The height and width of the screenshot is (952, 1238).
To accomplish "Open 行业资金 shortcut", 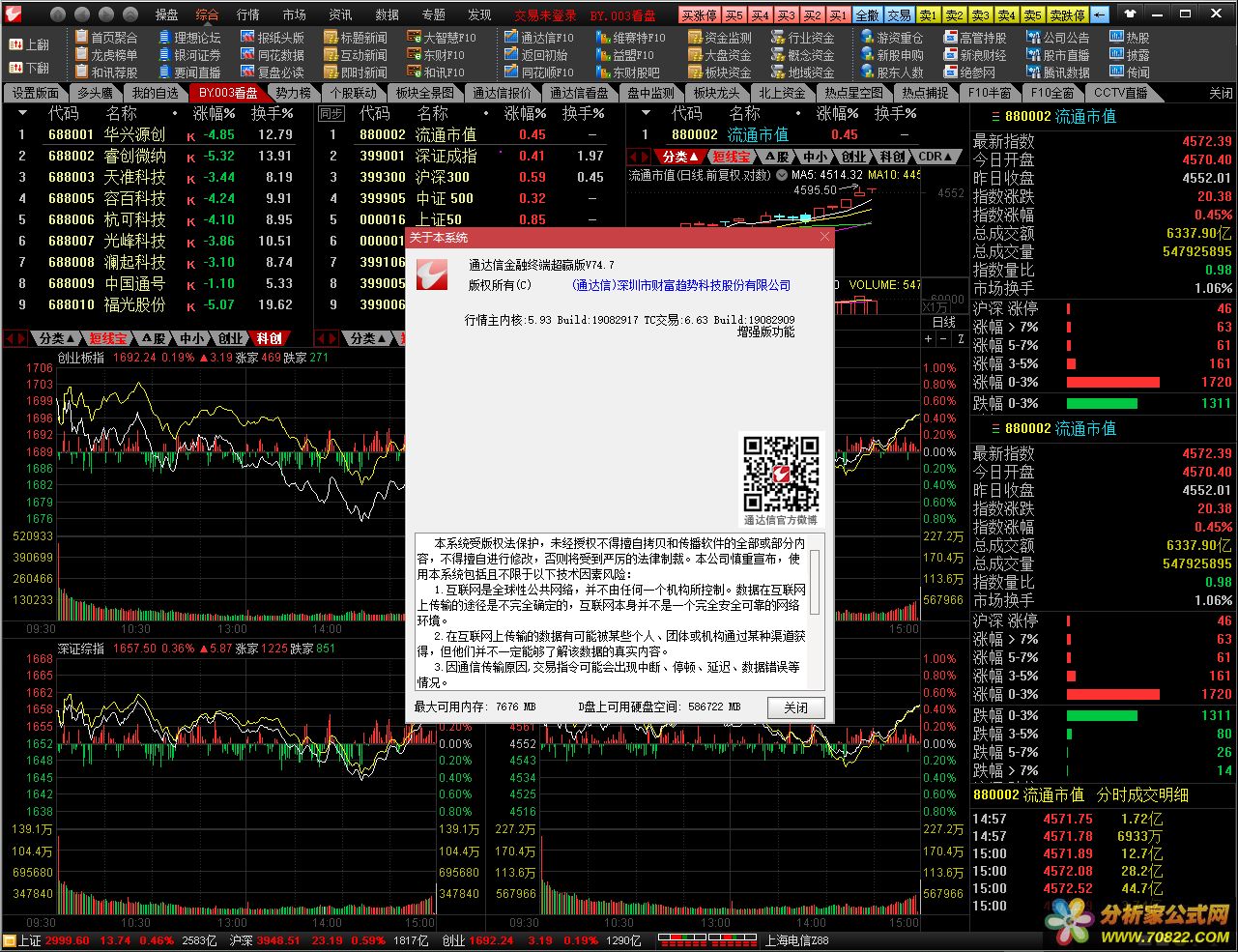I will 803,38.
